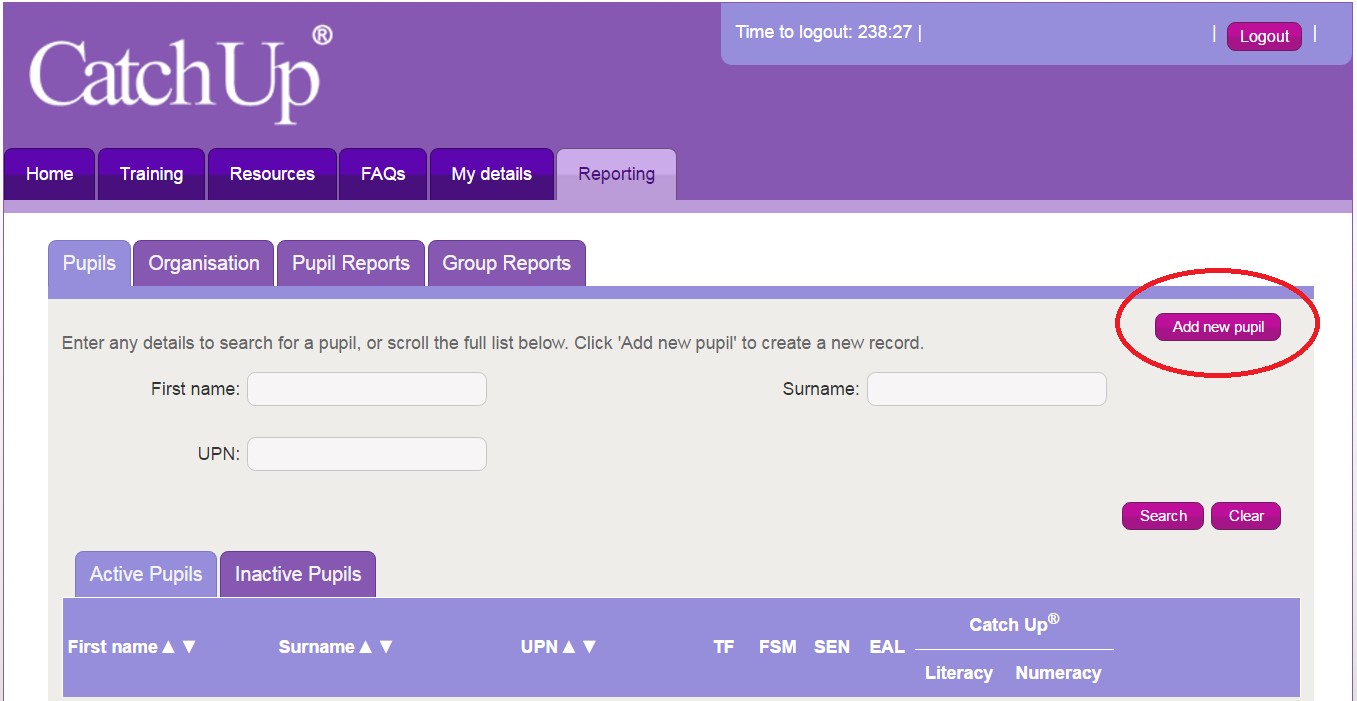
Task: Go to the Training tab
Action: [x=151, y=174]
